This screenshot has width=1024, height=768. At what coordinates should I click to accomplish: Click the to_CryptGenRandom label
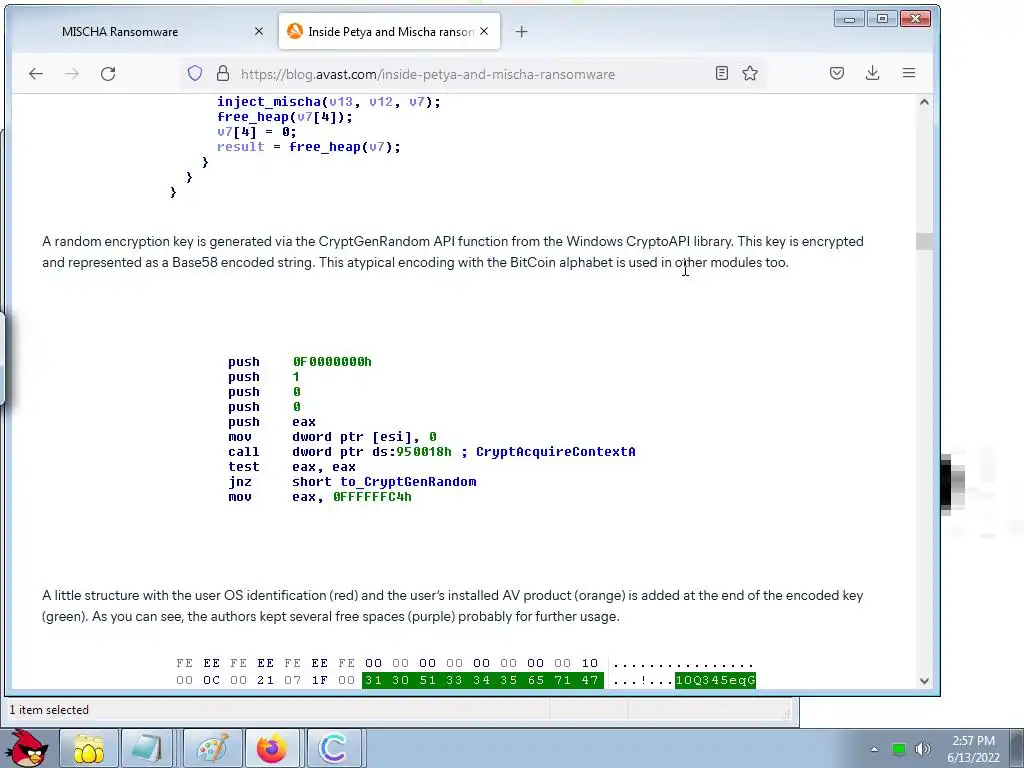pos(408,482)
